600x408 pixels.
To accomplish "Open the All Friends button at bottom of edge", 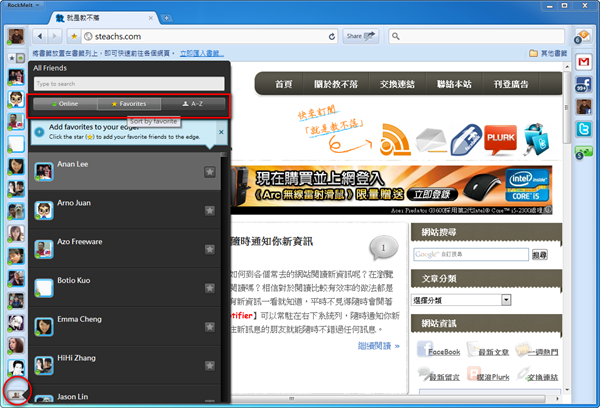I will [16, 395].
